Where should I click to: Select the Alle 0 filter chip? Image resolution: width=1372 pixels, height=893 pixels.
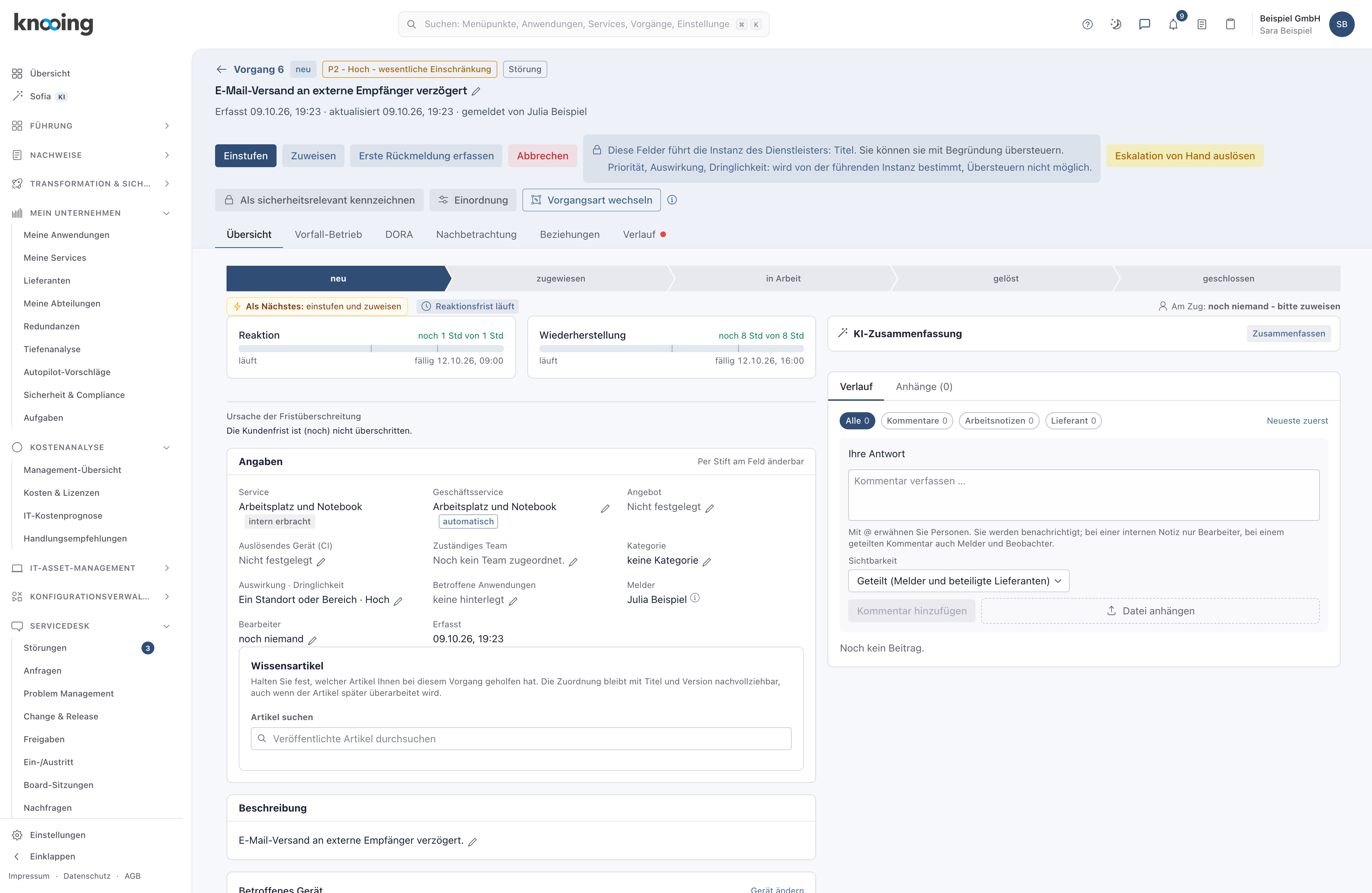[857, 421]
